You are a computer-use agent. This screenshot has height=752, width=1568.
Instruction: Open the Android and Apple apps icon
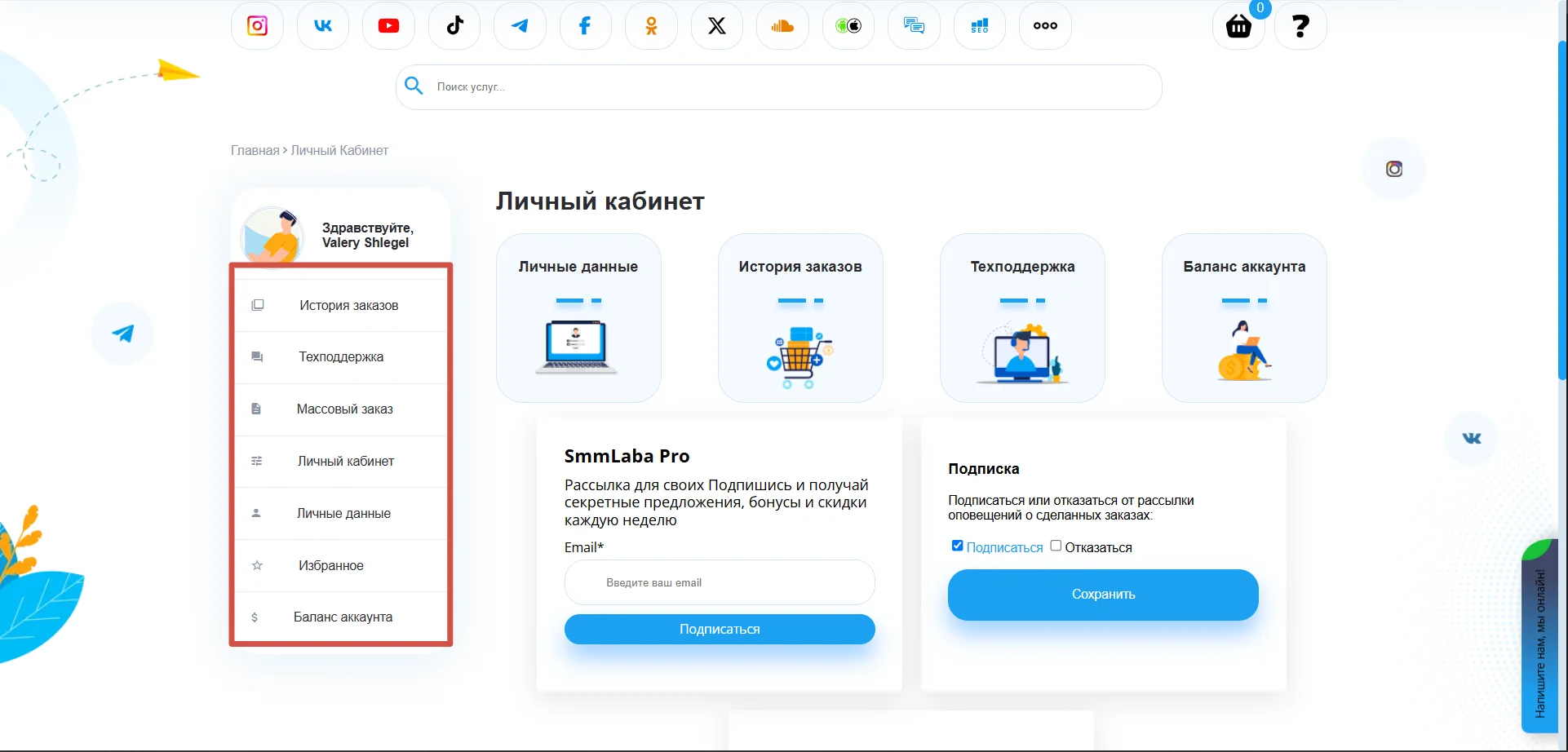coord(848,25)
